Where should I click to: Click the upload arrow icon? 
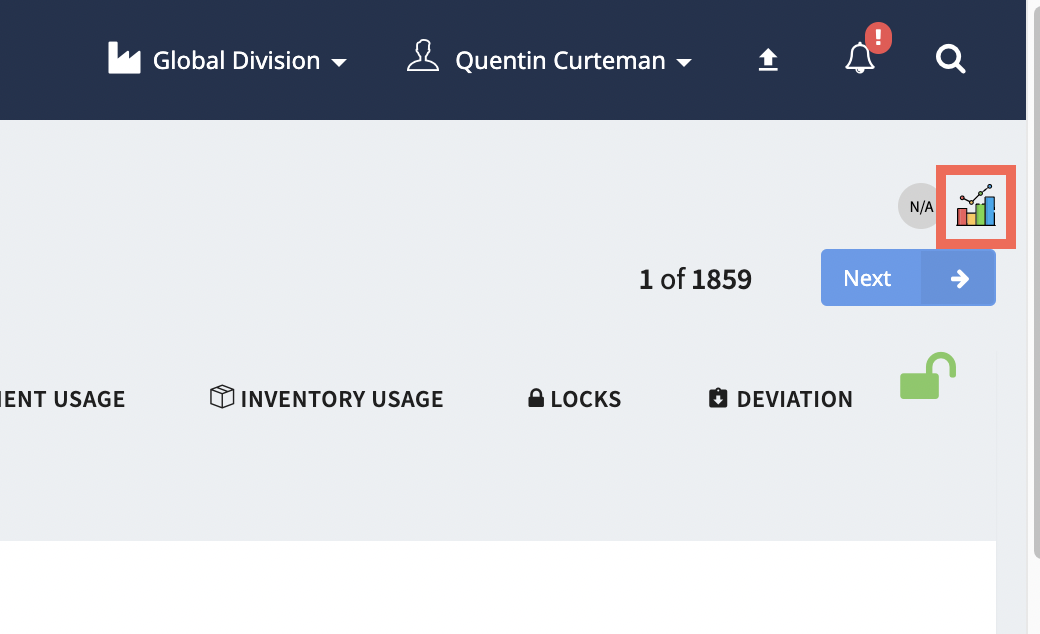(767, 61)
